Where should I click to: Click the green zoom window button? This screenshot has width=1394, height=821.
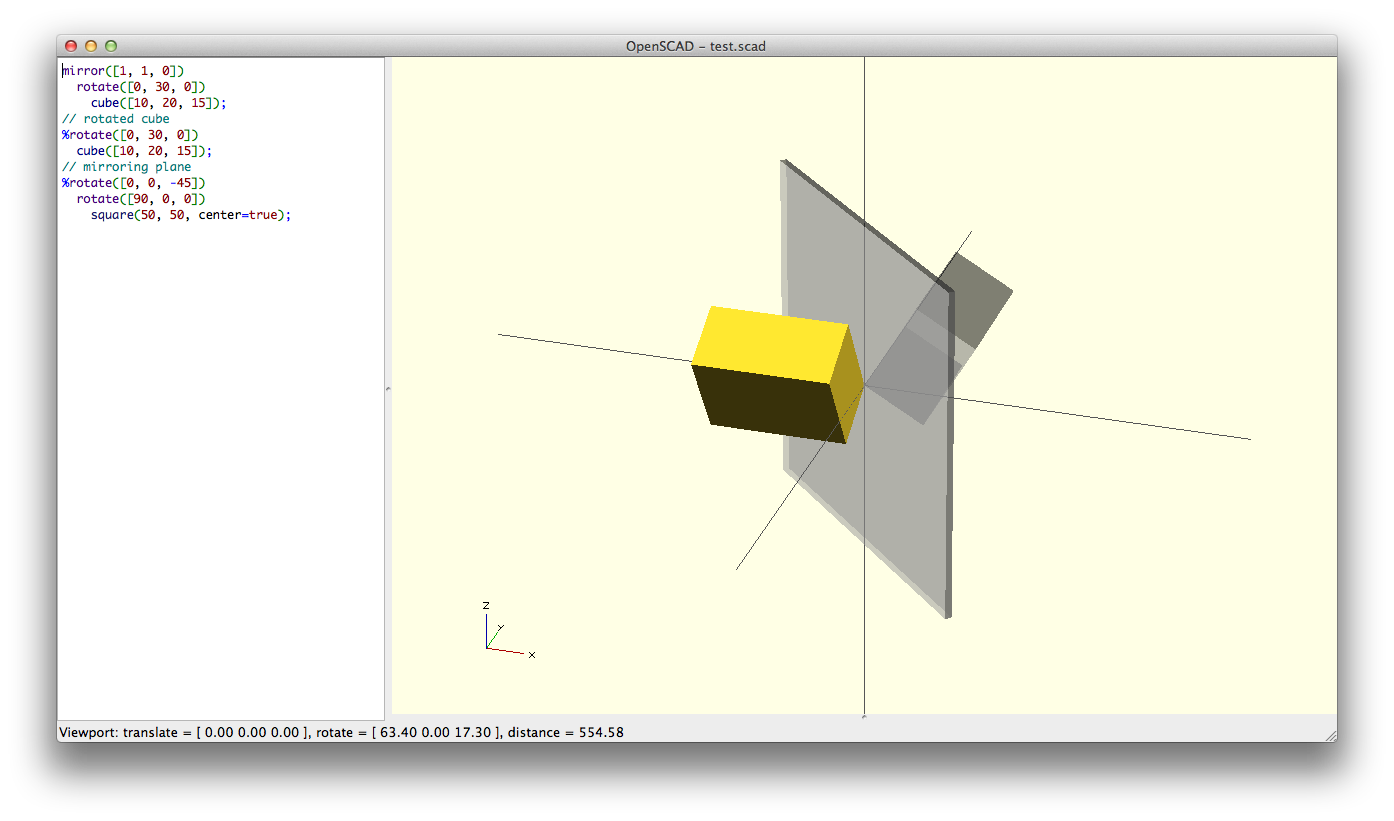111,46
